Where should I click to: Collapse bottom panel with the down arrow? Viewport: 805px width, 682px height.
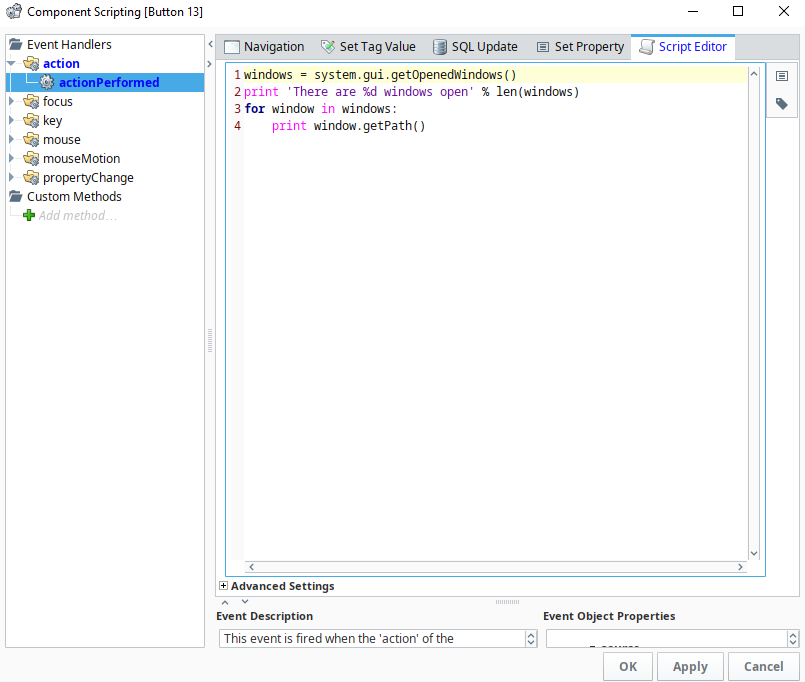click(245, 601)
